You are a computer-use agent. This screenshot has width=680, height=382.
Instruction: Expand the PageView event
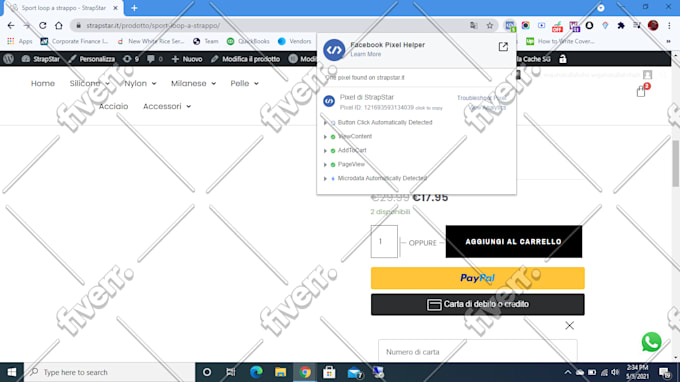pos(325,164)
